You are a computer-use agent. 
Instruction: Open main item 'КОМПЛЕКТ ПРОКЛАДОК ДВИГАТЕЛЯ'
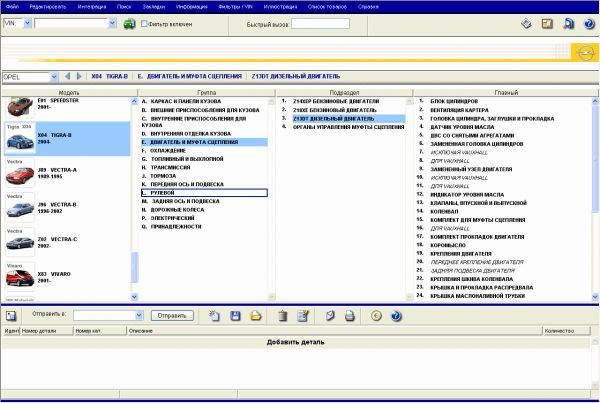click(x=477, y=237)
